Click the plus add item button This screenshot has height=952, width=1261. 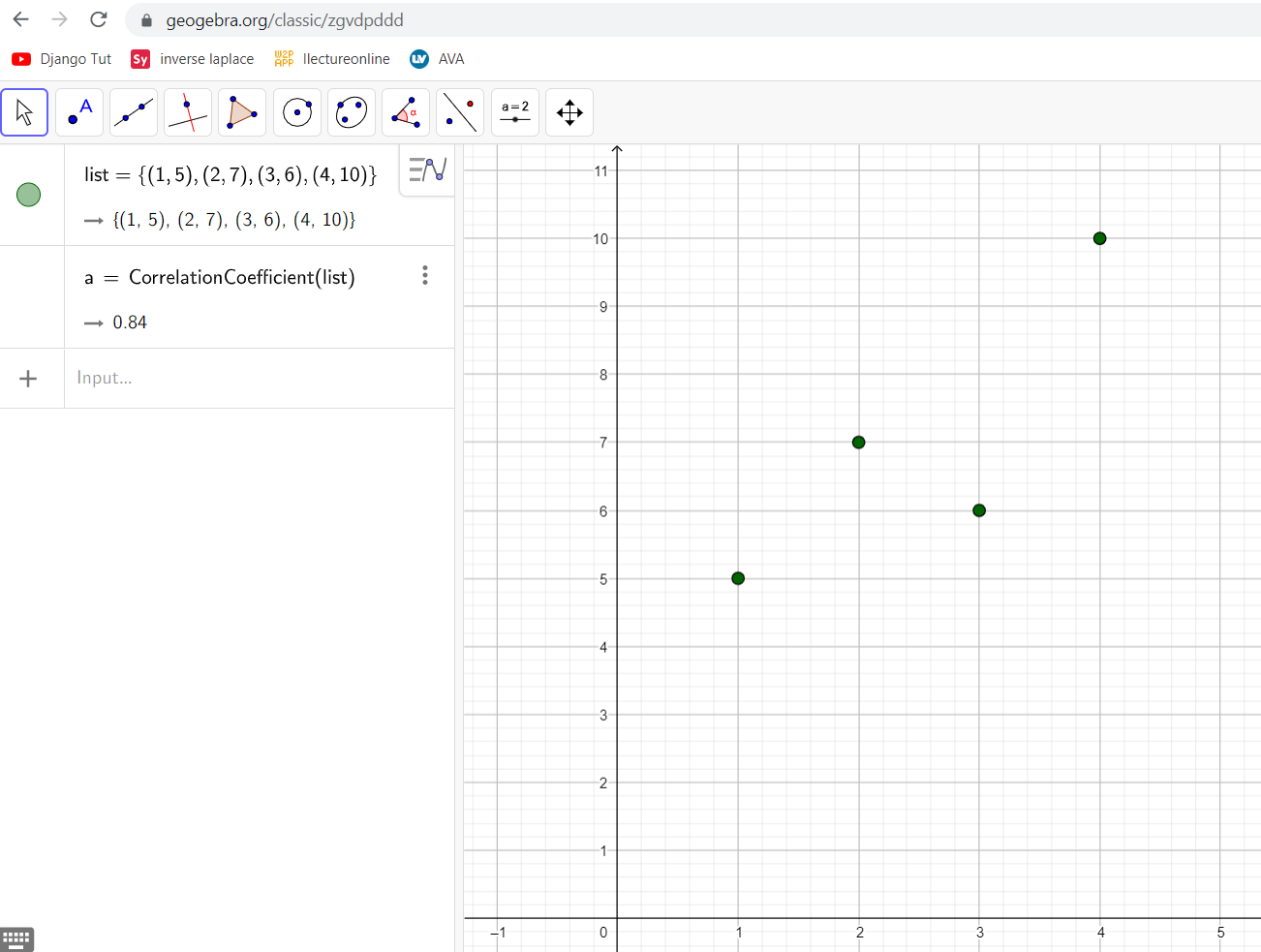click(28, 379)
